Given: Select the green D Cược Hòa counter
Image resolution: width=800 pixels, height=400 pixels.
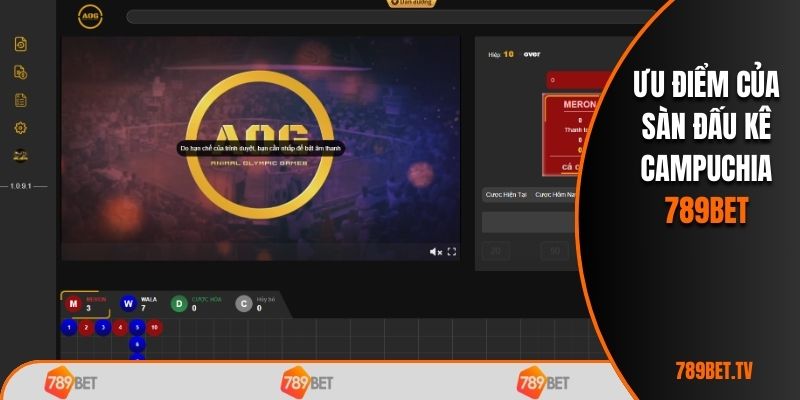Looking at the screenshot, I should tap(196, 304).
